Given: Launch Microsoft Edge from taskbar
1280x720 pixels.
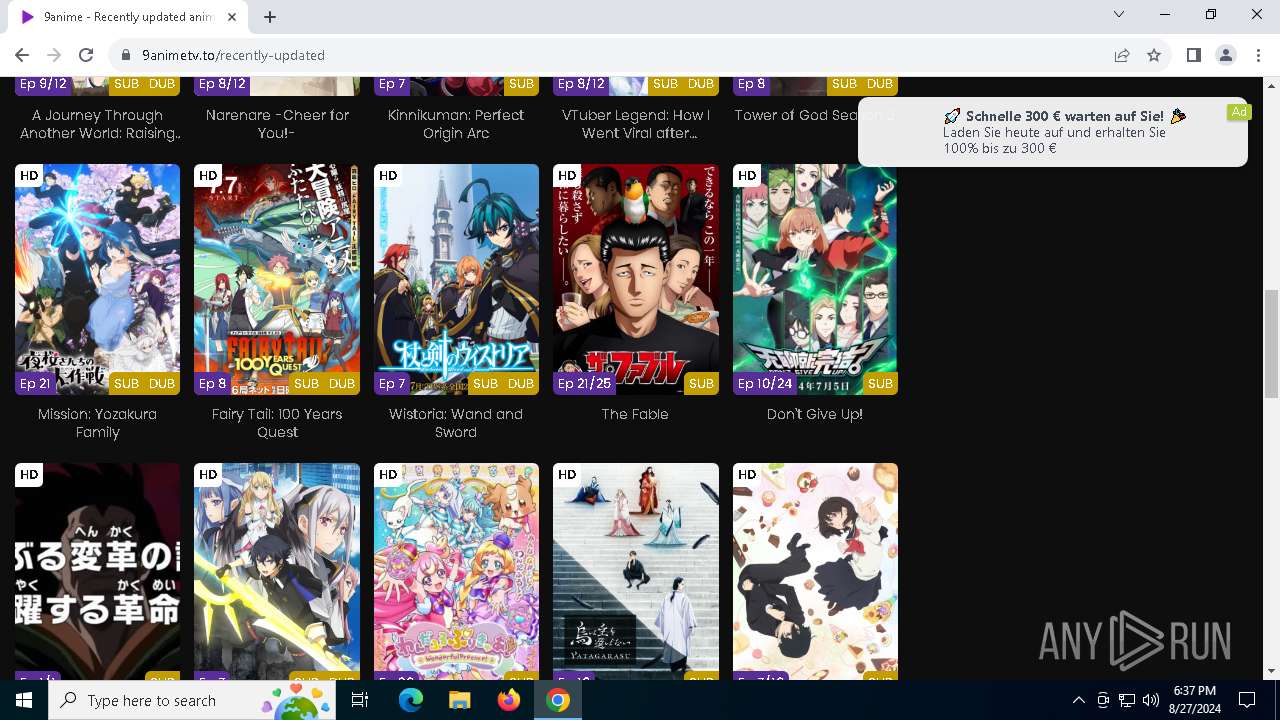Looking at the screenshot, I should [x=411, y=700].
